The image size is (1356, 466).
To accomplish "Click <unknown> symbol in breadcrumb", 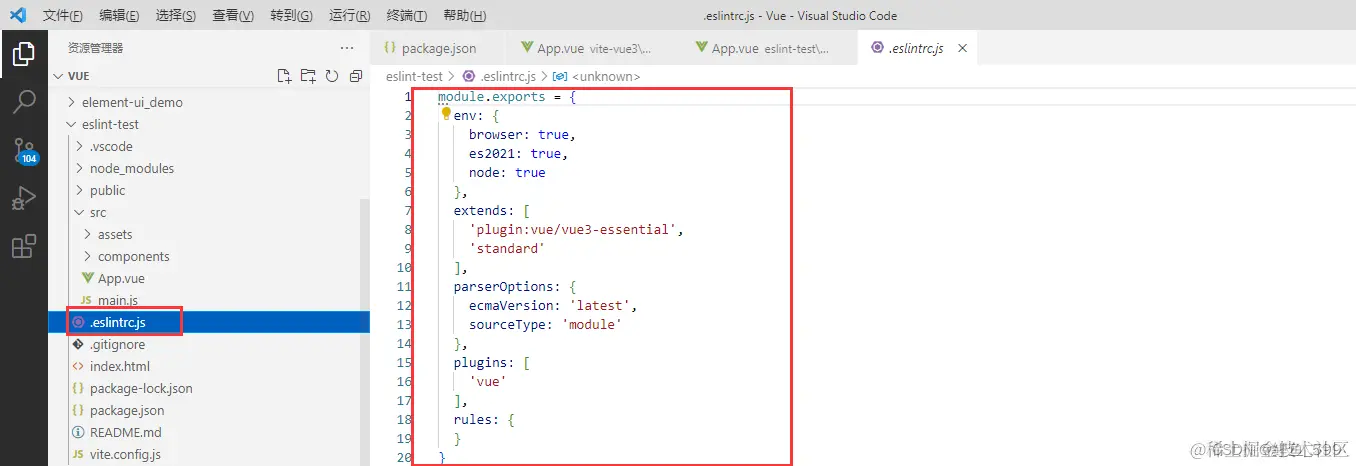I will pos(606,76).
